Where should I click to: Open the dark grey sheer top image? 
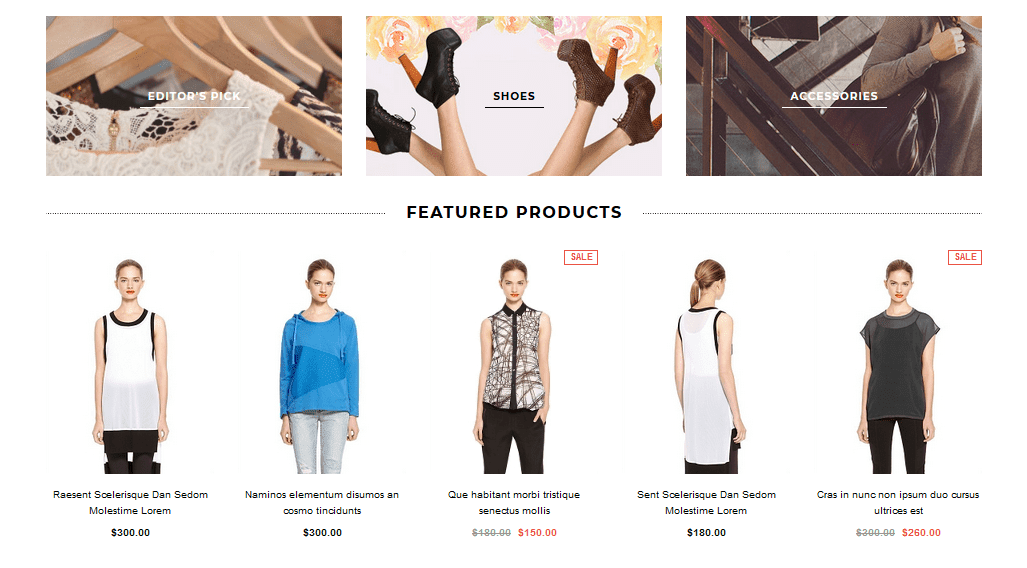tap(898, 362)
